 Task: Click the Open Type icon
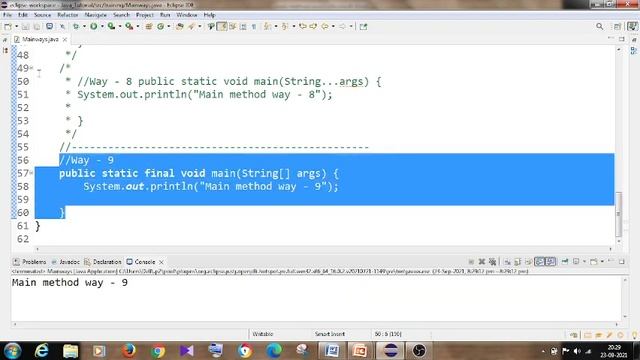180,27
